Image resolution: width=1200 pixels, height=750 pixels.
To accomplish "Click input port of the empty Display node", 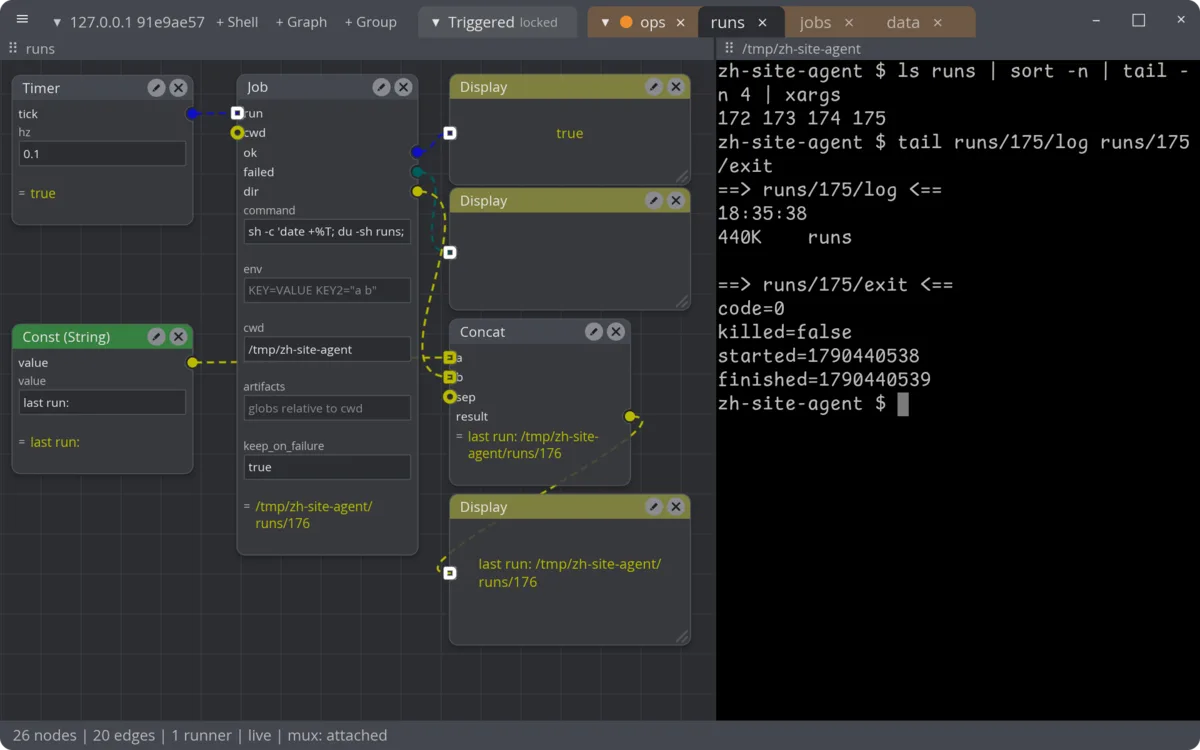I will point(450,253).
